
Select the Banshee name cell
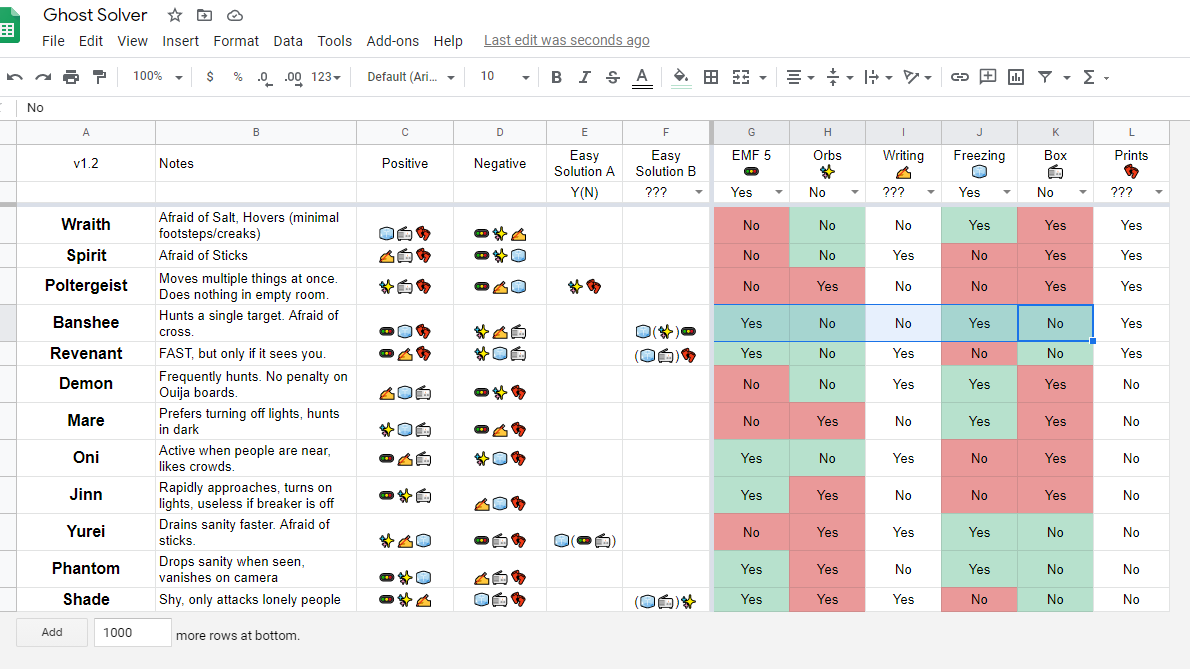pyautogui.click(x=86, y=322)
